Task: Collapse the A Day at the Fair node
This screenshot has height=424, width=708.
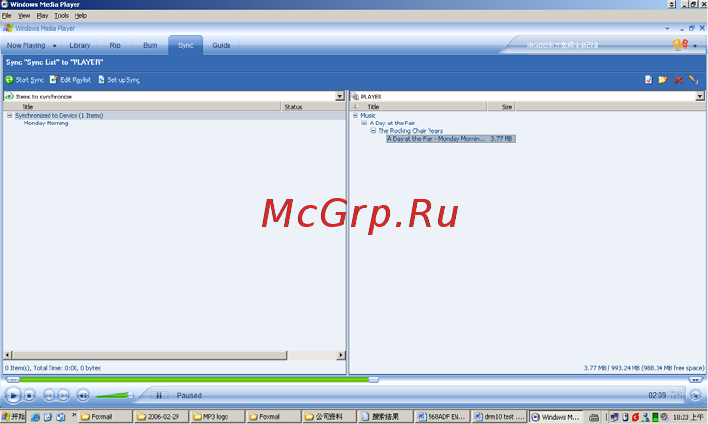Action: click(364, 123)
